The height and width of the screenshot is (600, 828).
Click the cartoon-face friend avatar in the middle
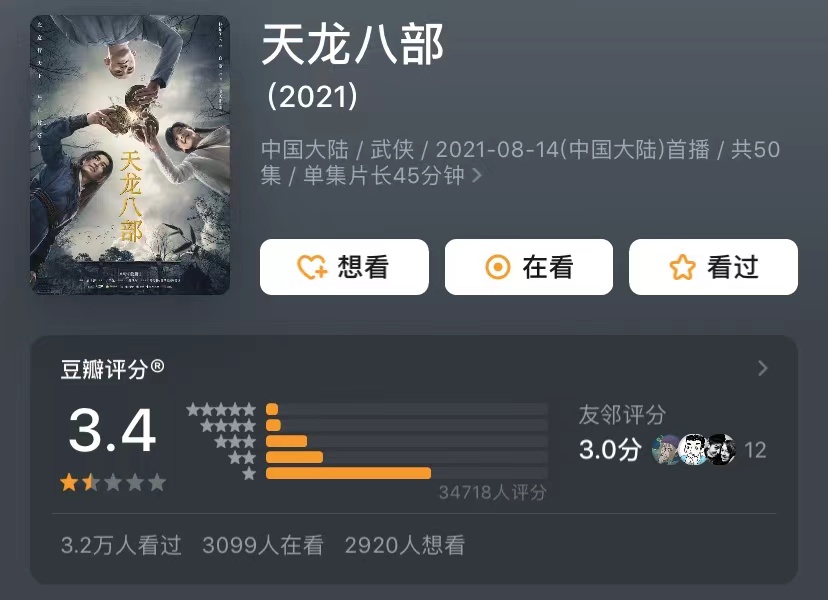pyautogui.click(x=693, y=449)
